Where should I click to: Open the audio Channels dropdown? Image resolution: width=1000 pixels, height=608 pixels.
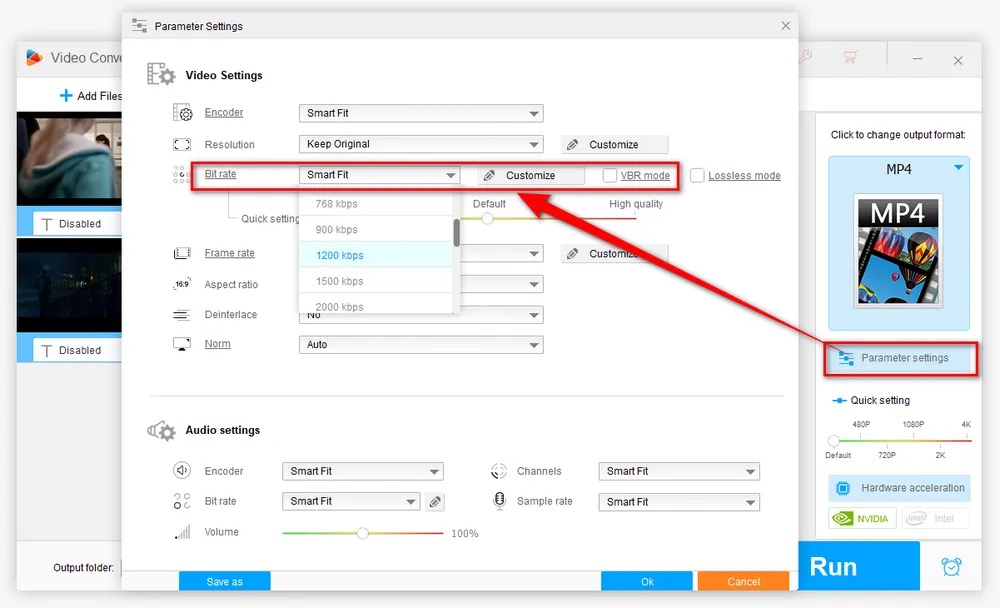point(679,471)
